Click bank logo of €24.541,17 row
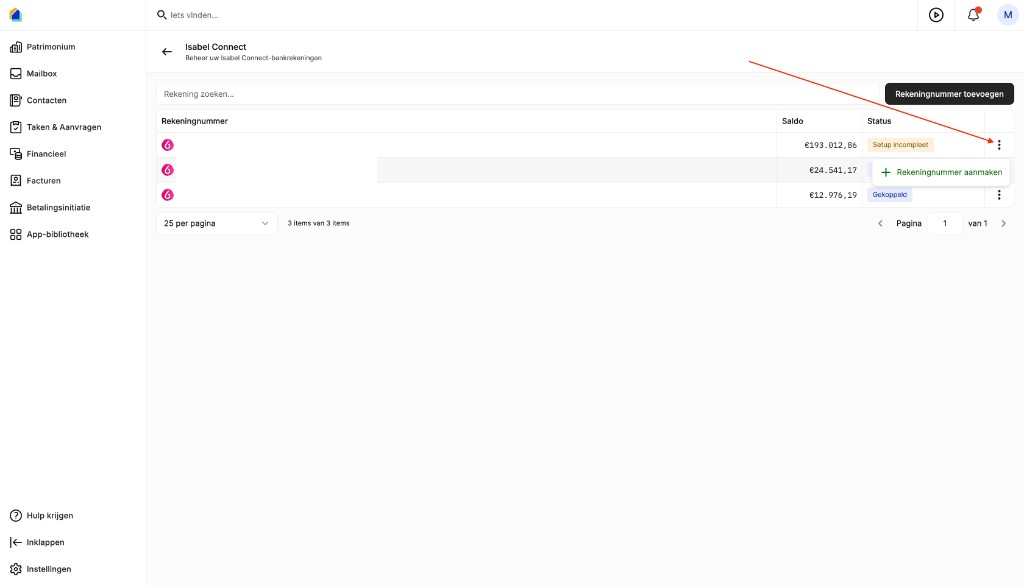The height and width of the screenshot is (585, 1024). click(x=168, y=170)
